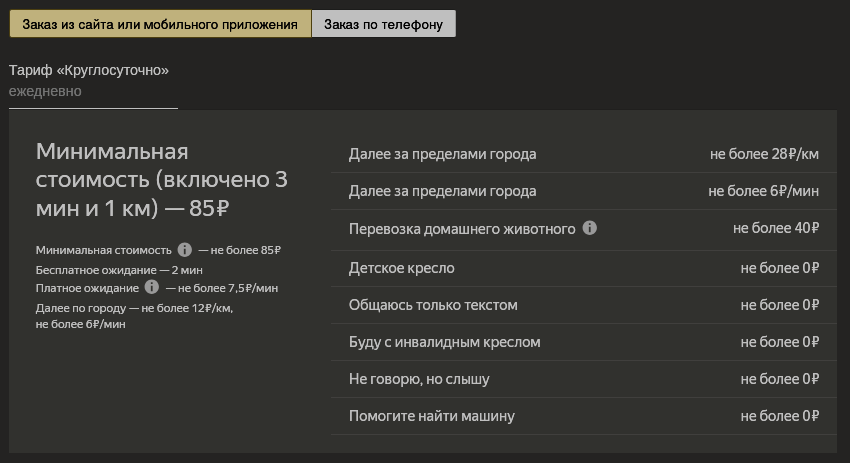Select Далее за пределами города per-km row label
850x463 pixels.
tap(442, 154)
